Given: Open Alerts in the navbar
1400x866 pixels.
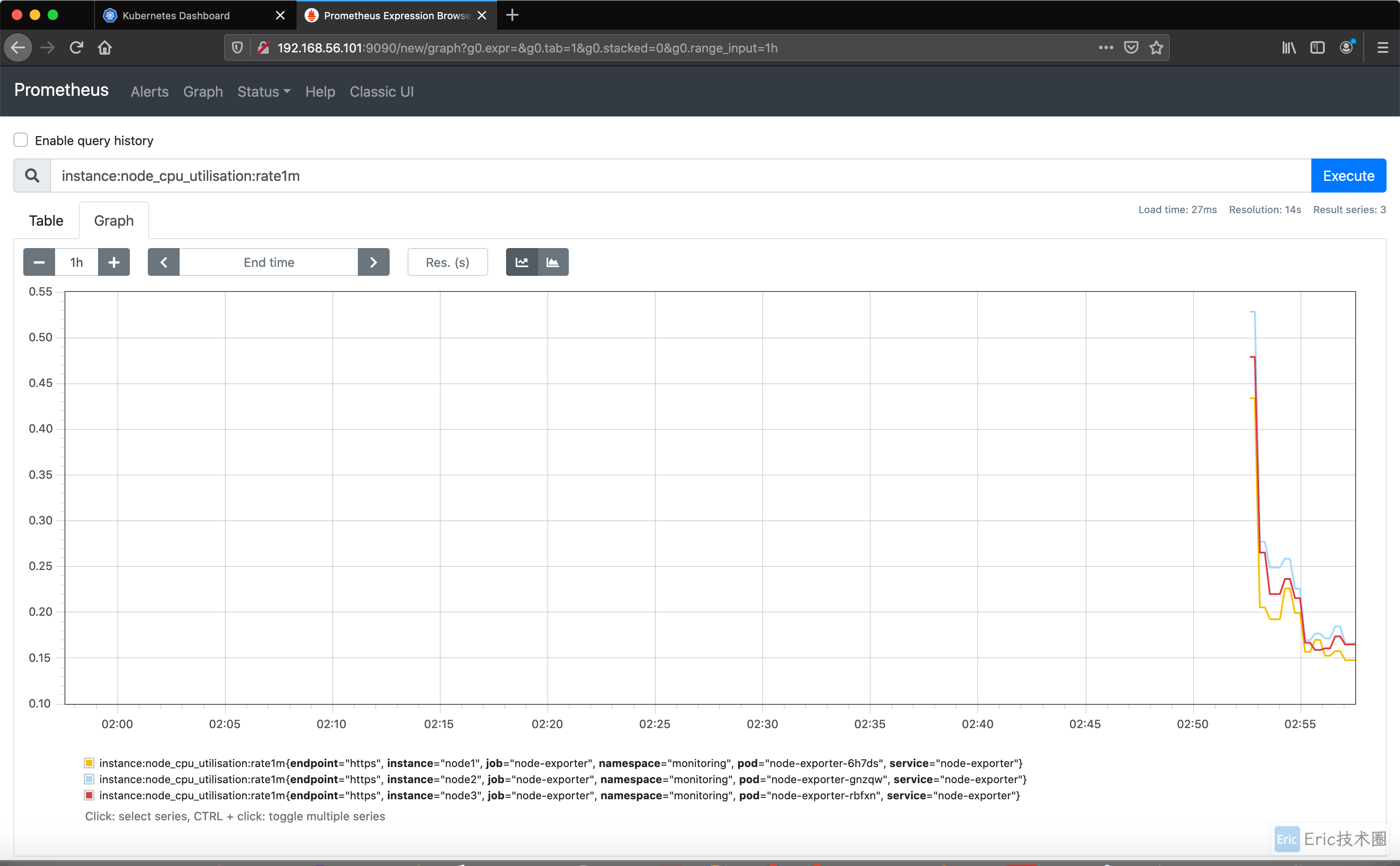Looking at the screenshot, I should 150,92.
